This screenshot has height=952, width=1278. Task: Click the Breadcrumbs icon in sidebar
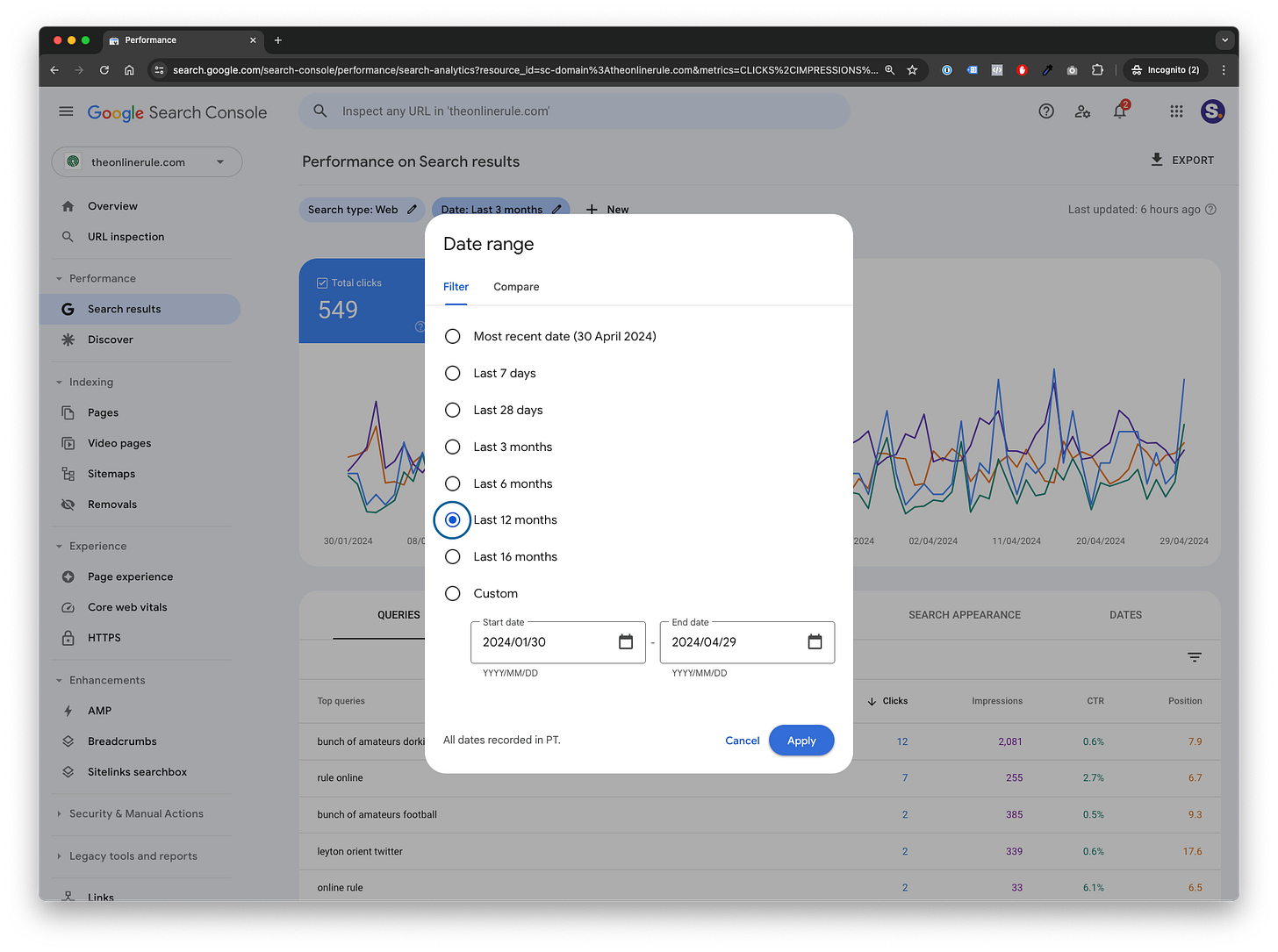pyautogui.click(x=68, y=741)
